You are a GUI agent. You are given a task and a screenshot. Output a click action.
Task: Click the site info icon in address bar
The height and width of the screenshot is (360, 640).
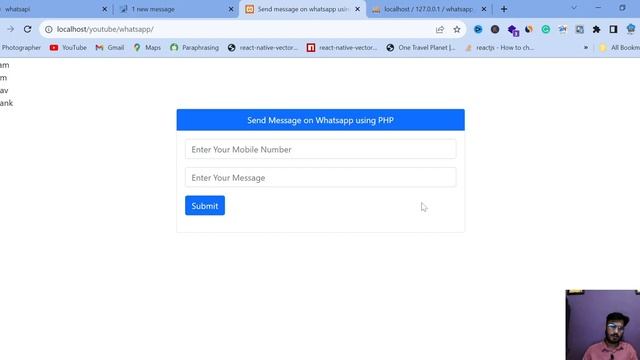point(49,29)
